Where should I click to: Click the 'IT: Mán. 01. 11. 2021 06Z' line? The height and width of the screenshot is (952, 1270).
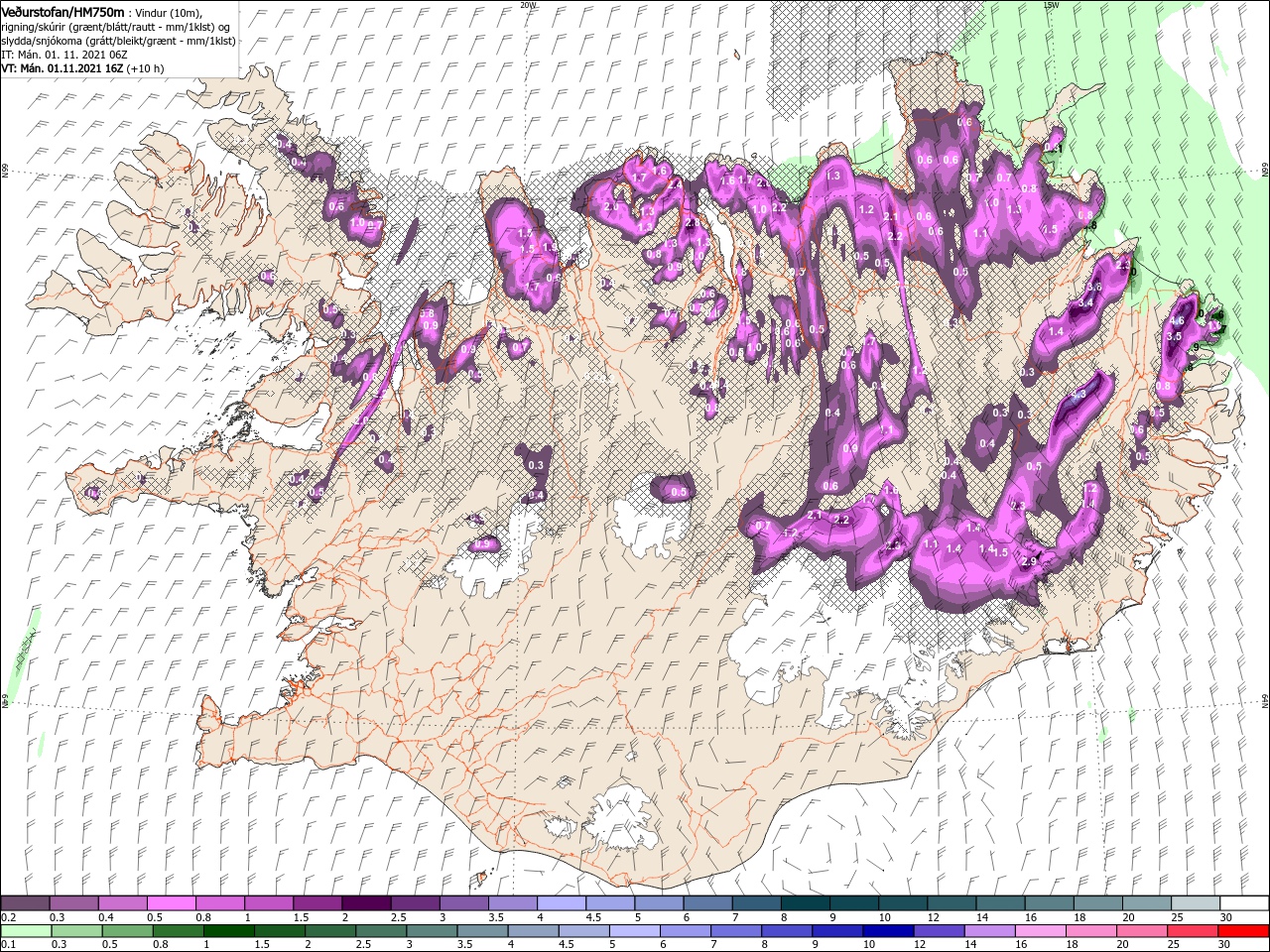(64, 55)
